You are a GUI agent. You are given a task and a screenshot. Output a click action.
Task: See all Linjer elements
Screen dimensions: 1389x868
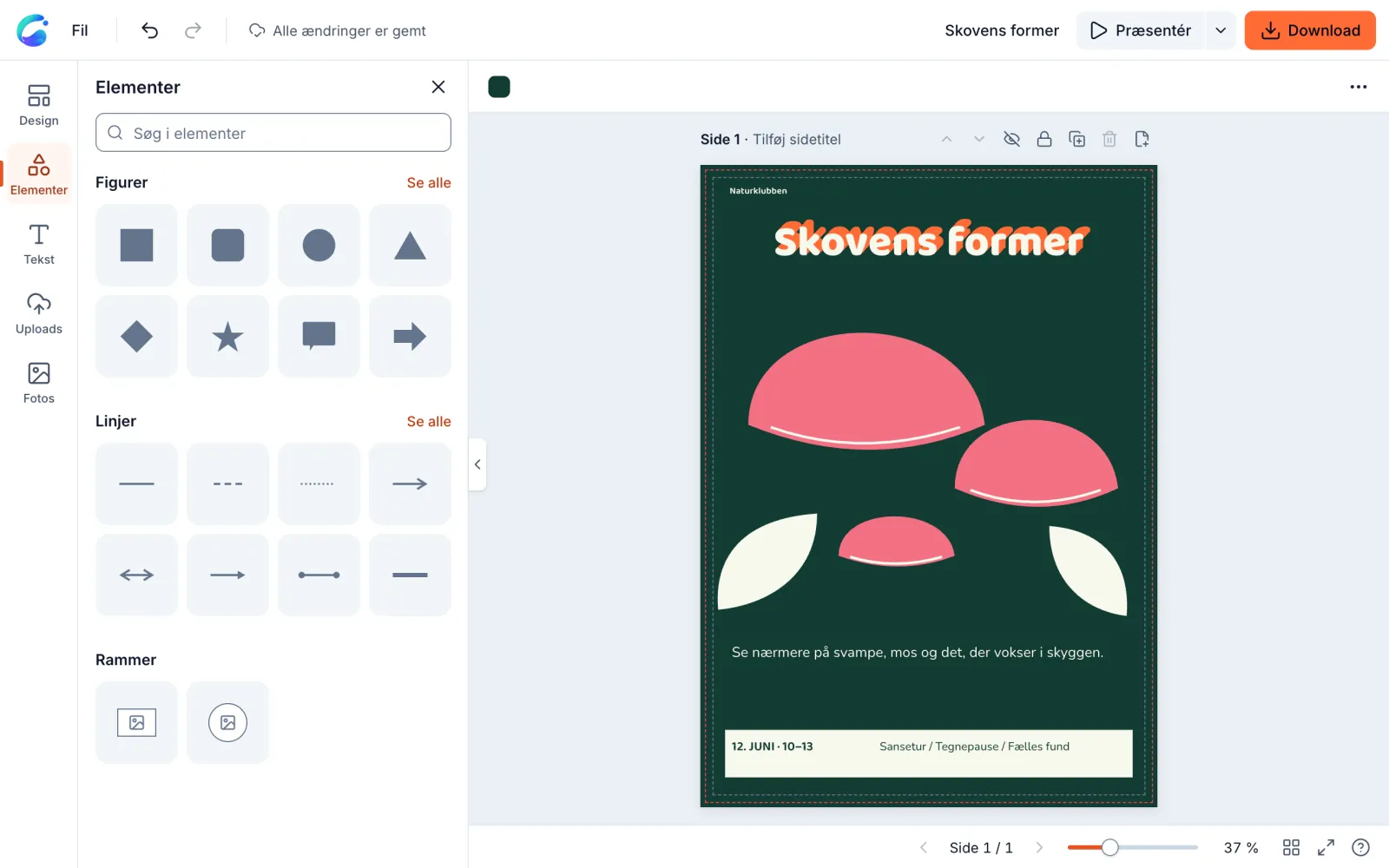pos(429,421)
